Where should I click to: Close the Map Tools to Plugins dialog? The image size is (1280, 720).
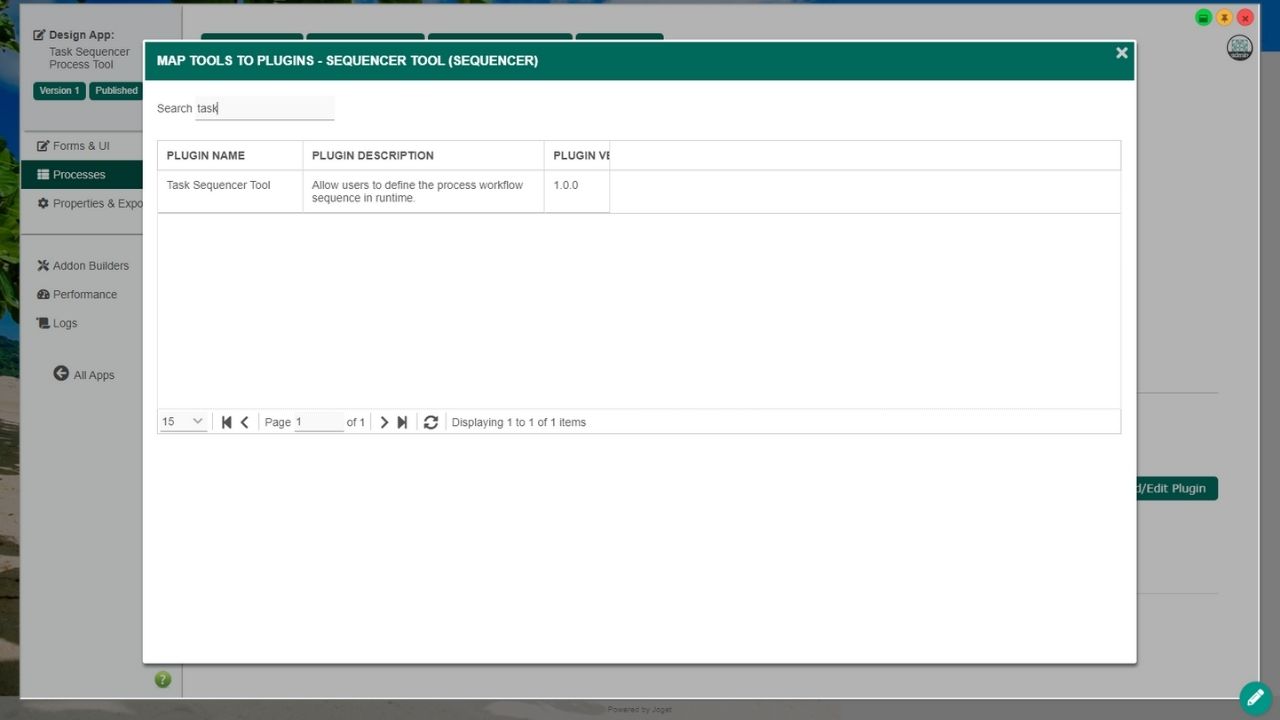(x=1121, y=53)
